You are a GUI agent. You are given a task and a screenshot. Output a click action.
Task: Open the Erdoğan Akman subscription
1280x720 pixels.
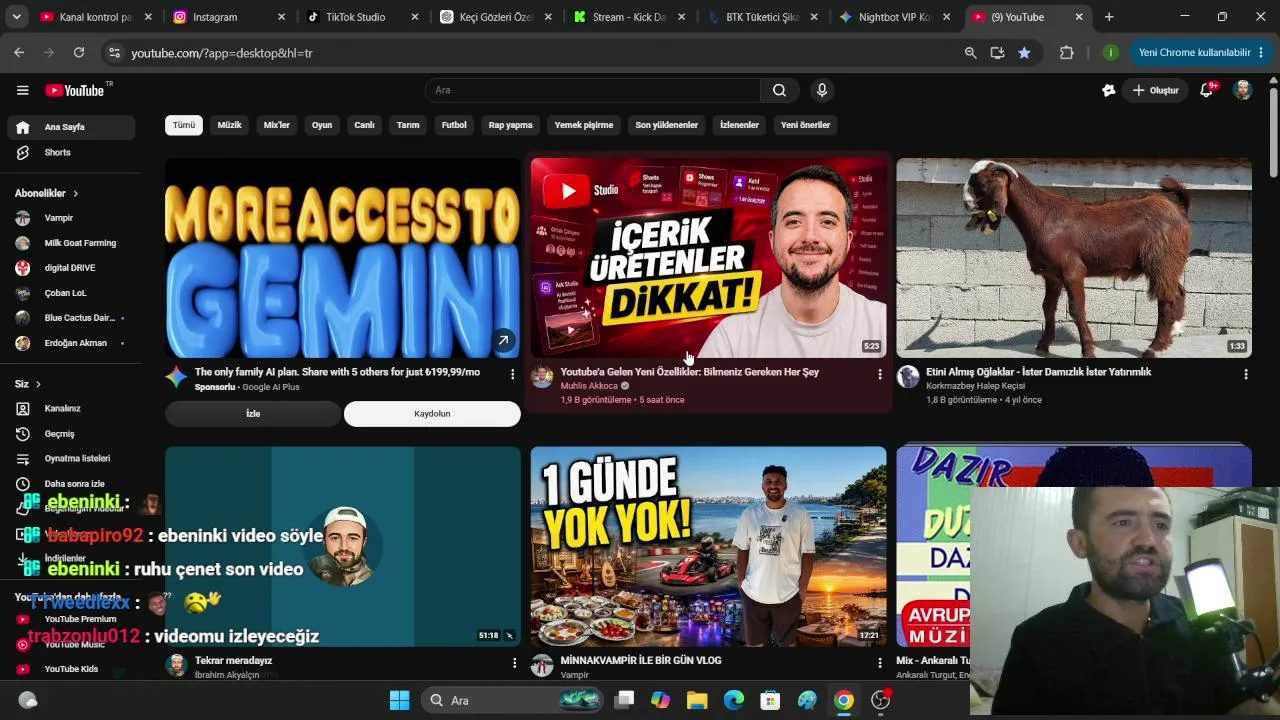click(x=70, y=343)
